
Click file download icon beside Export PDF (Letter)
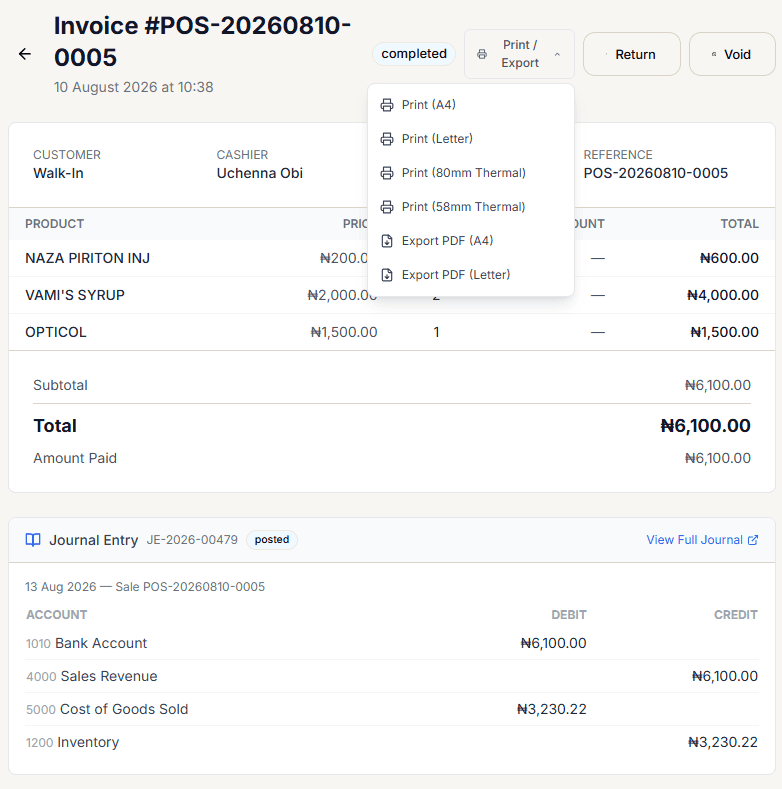(x=386, y=275)
